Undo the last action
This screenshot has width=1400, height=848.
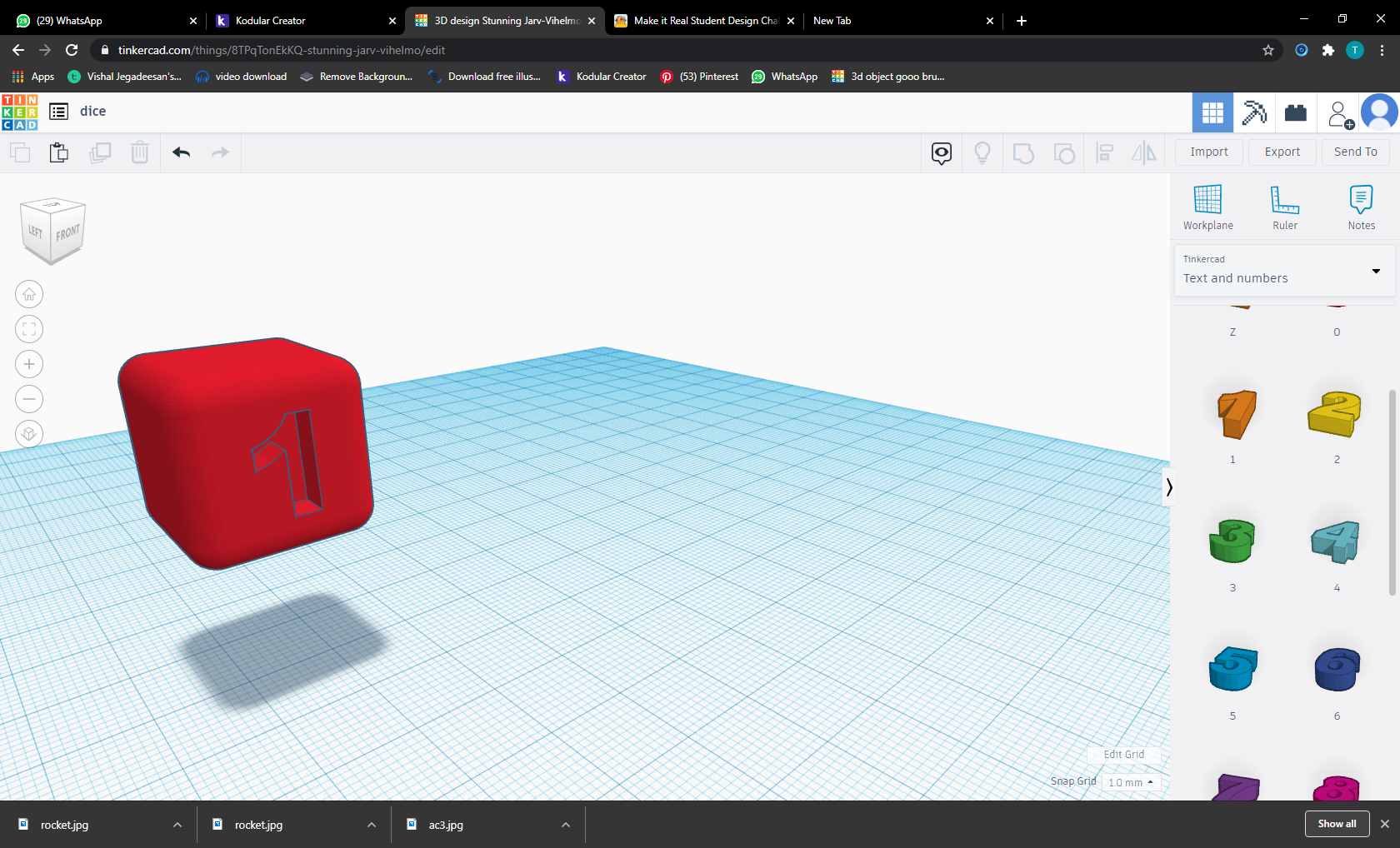point(182,152)
